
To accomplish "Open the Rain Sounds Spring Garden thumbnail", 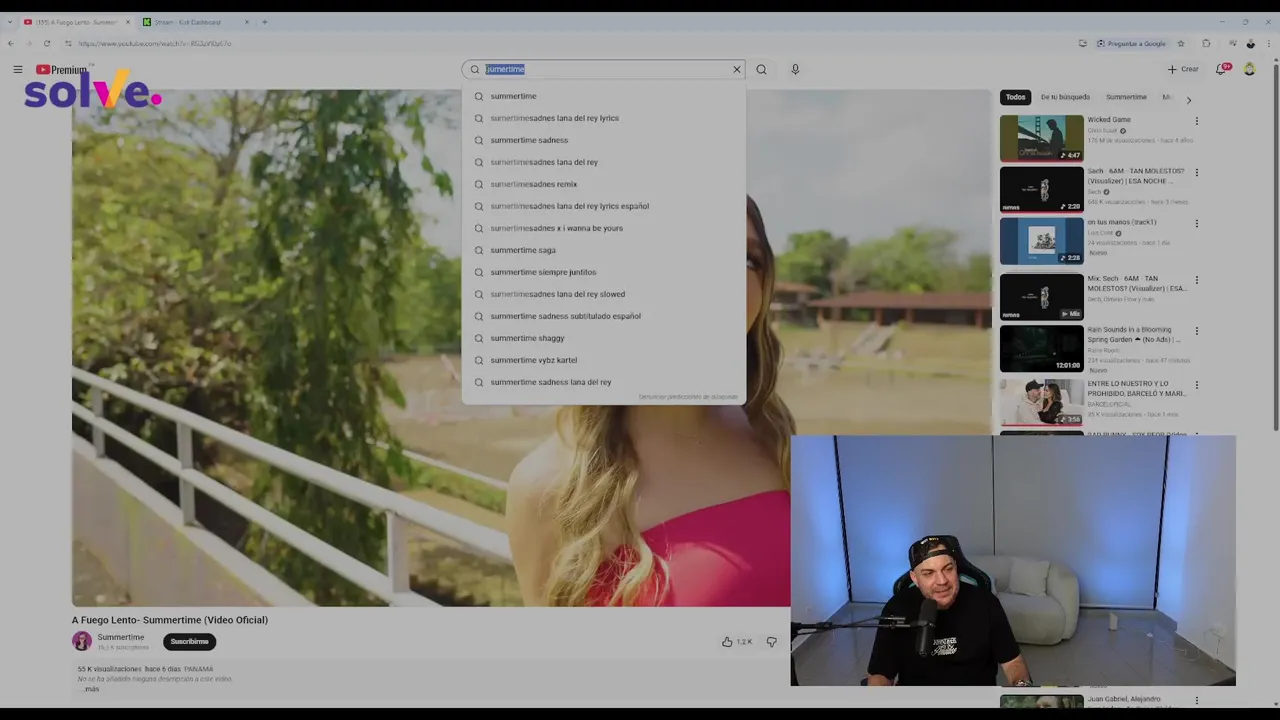I will coord(1041,348).
